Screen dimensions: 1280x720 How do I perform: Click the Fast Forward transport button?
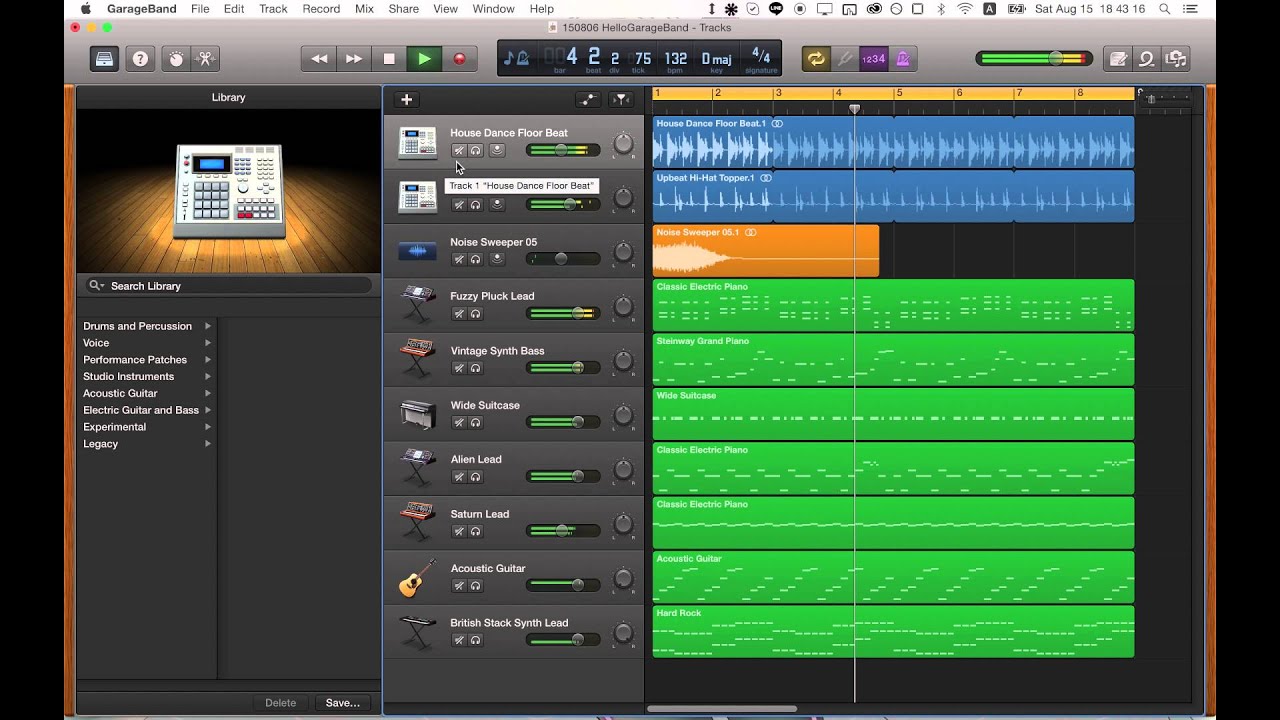354,58
